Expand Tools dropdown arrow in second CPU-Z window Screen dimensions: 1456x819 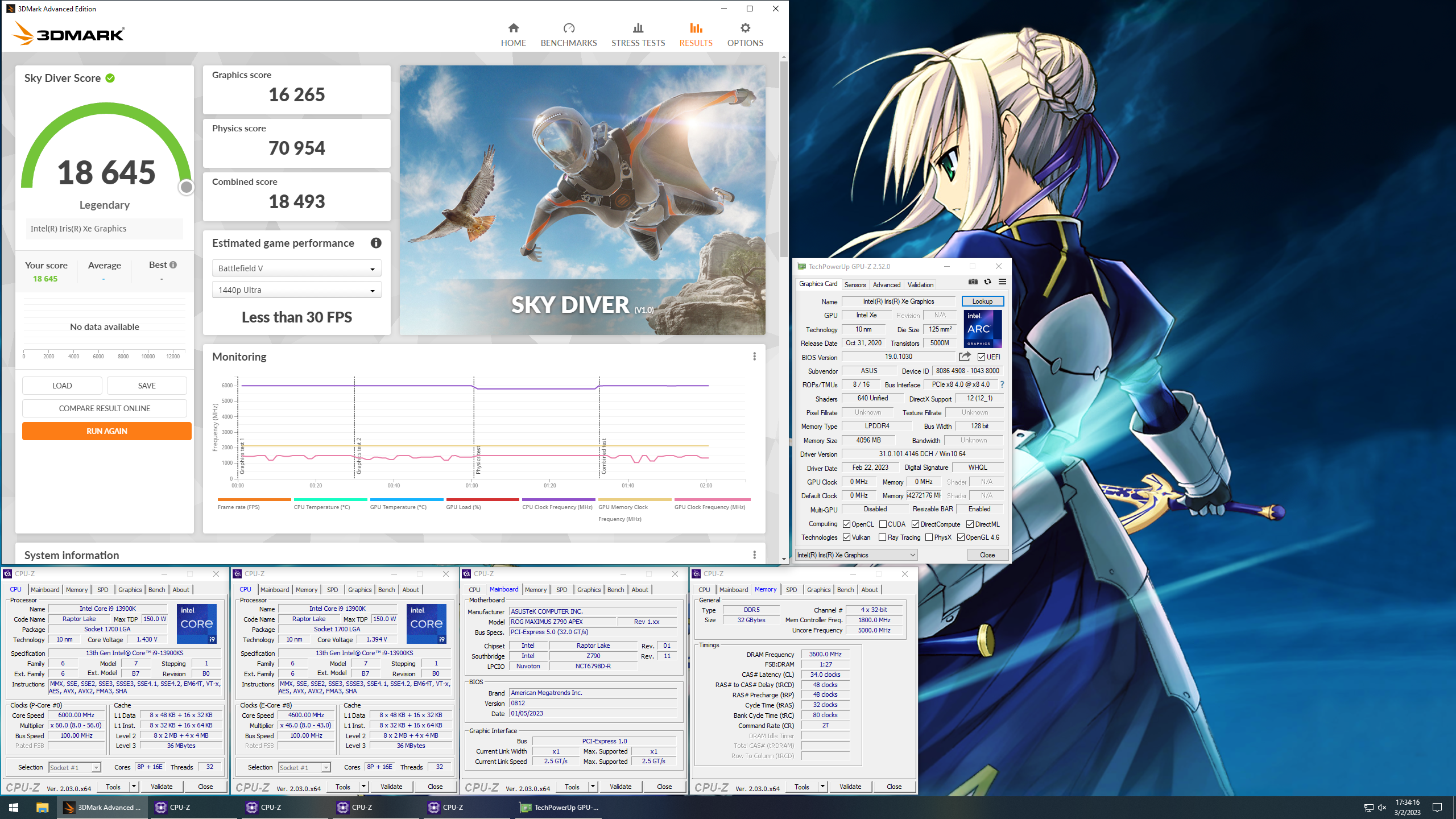pos(364,786)
